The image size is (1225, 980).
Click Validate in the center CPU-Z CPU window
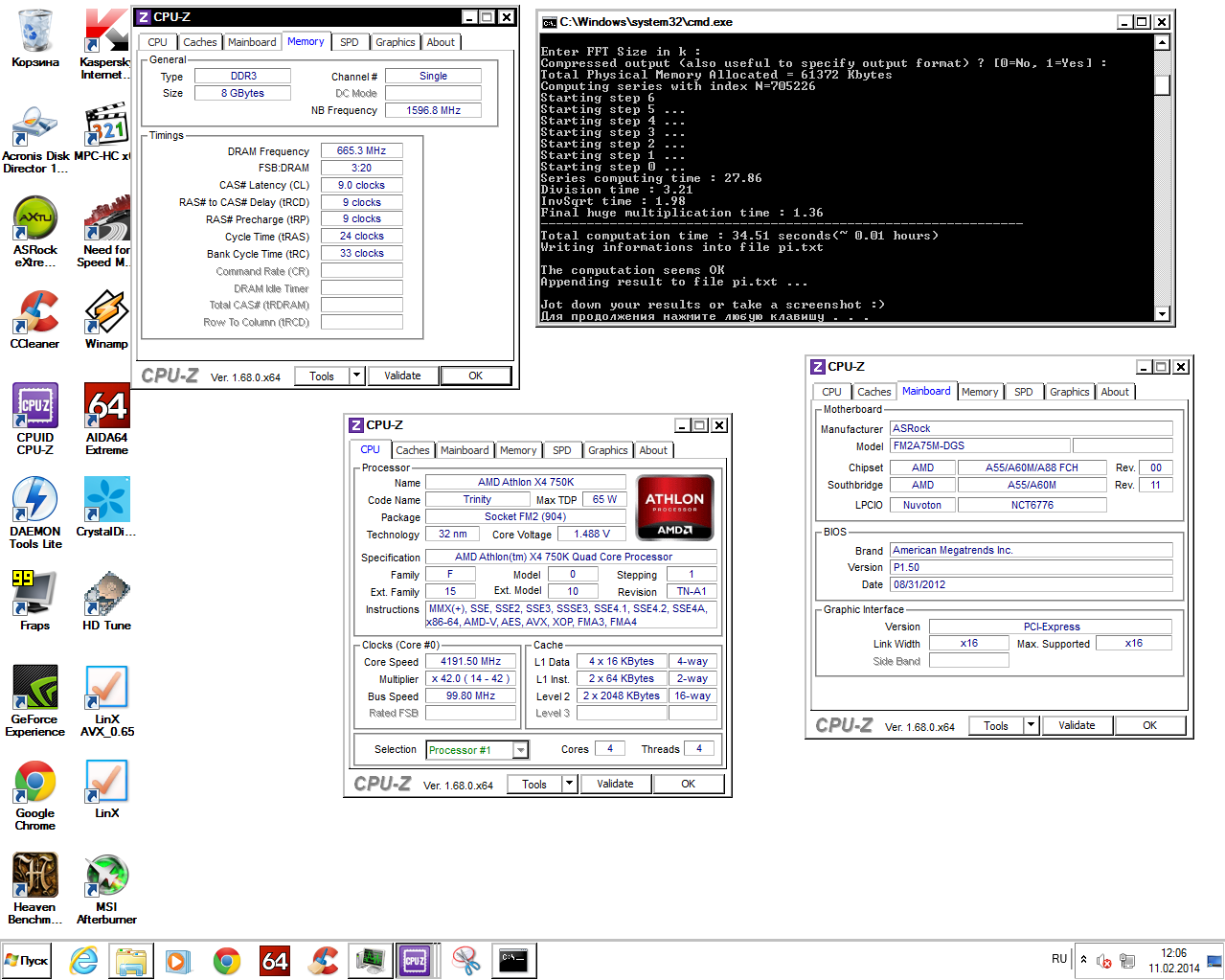tap(615, 784)
